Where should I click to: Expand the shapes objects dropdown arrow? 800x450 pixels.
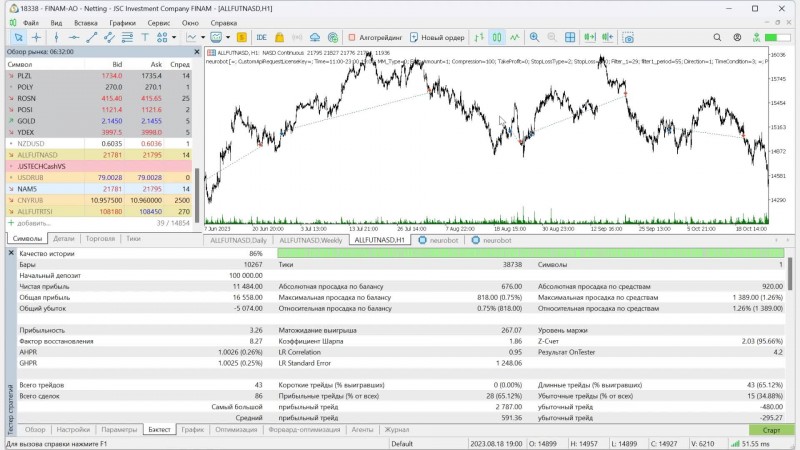tap(174, 37)
